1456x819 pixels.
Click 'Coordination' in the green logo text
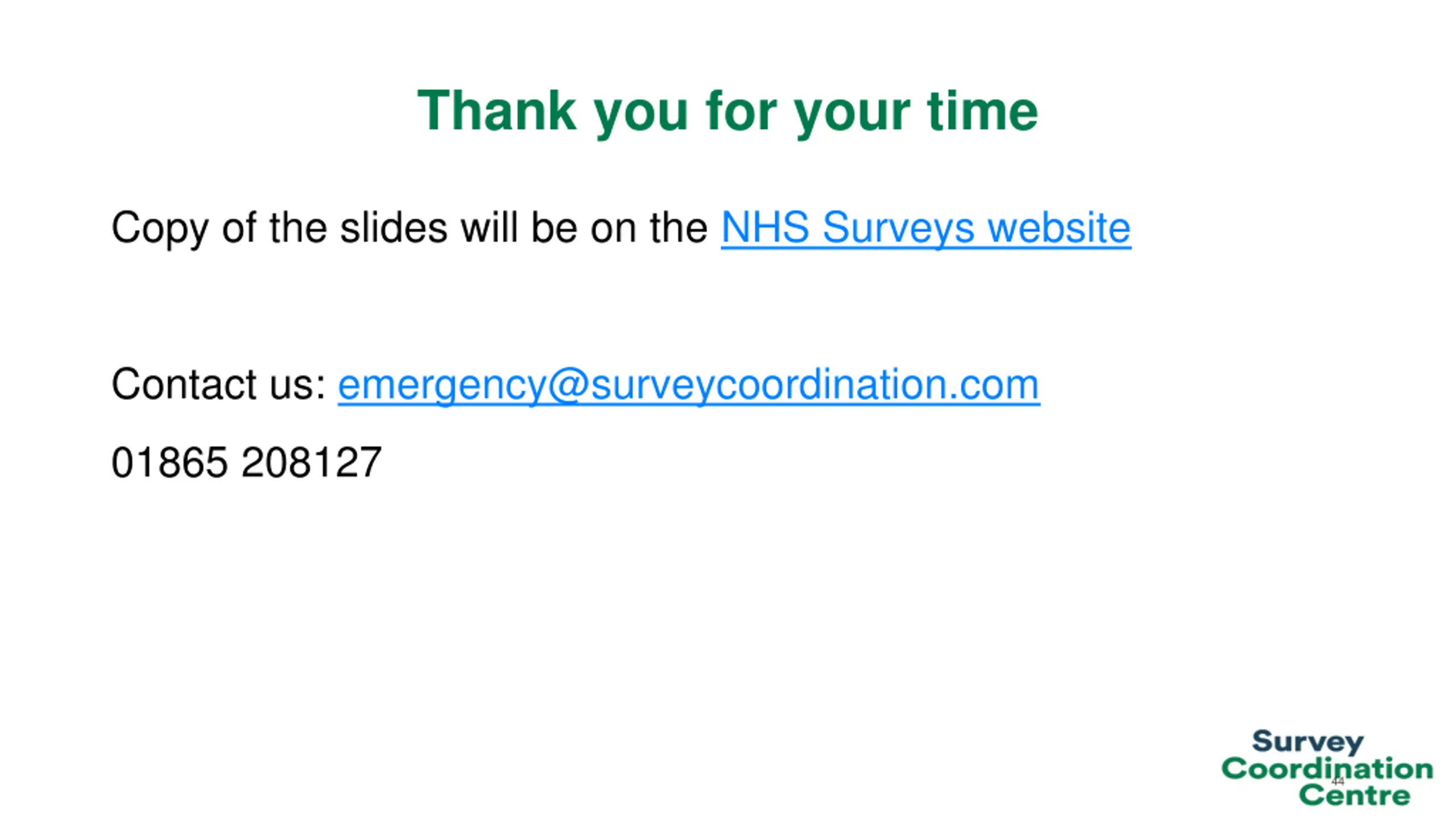[x=1327, y=768]
